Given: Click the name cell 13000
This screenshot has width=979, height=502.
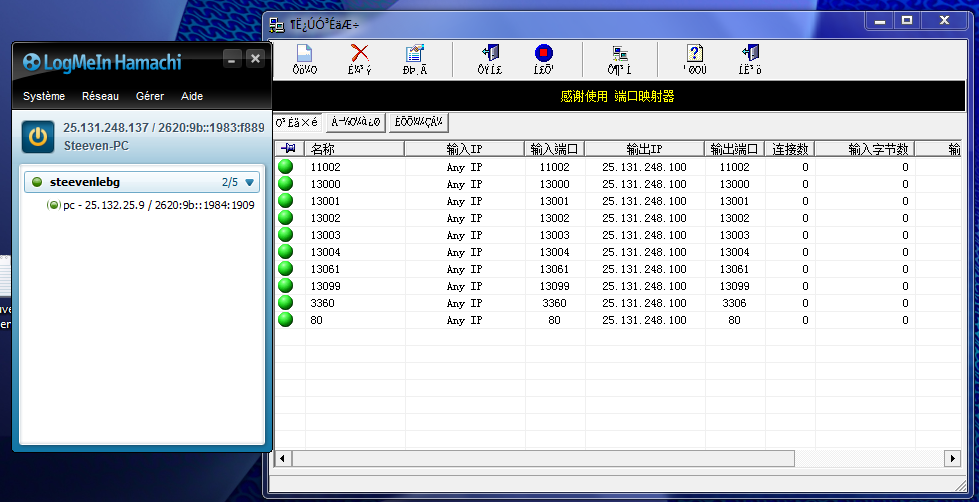Looking at the screenshot, I should [x=325, y=184].
